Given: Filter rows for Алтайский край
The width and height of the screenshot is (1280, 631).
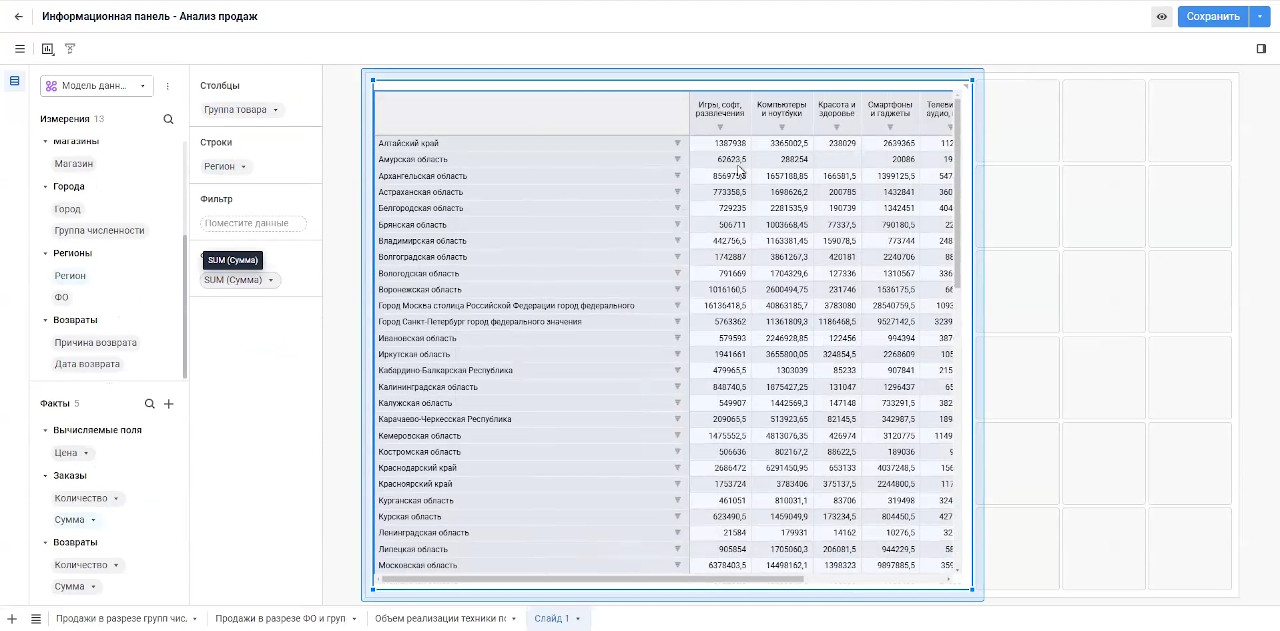Looking at the screenshot, I should click(x=677, y=143).
